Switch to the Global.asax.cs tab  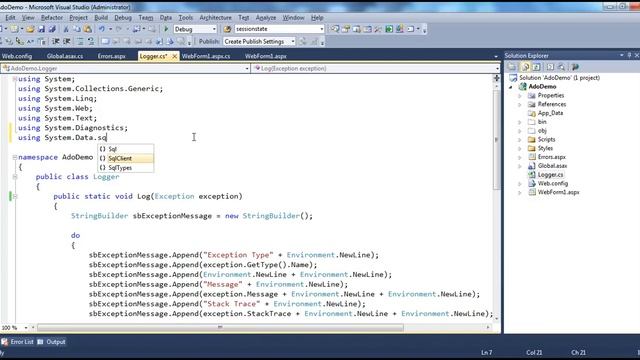(64, 56)
